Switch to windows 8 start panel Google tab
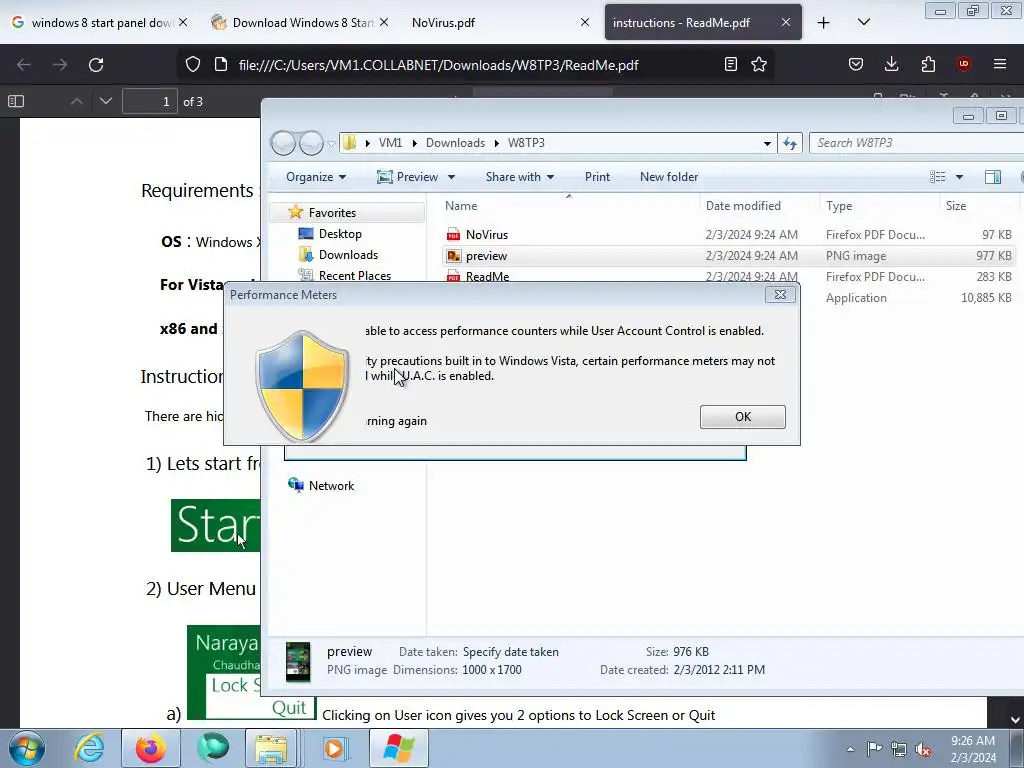Viewport: 1024px width, 768px height. 98,22
